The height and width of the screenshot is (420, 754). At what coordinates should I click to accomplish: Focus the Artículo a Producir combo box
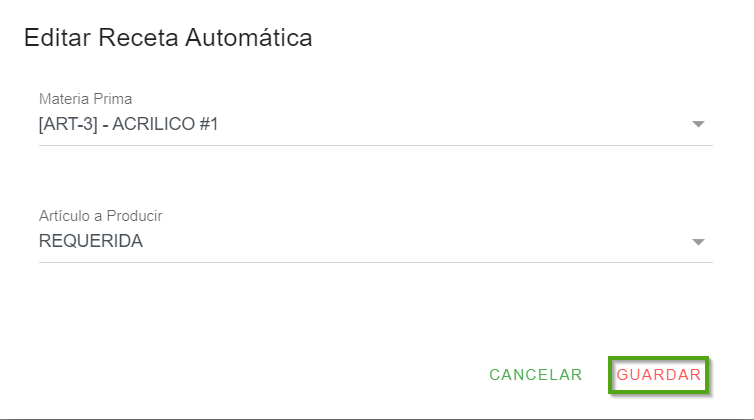(x=375, y=241)
